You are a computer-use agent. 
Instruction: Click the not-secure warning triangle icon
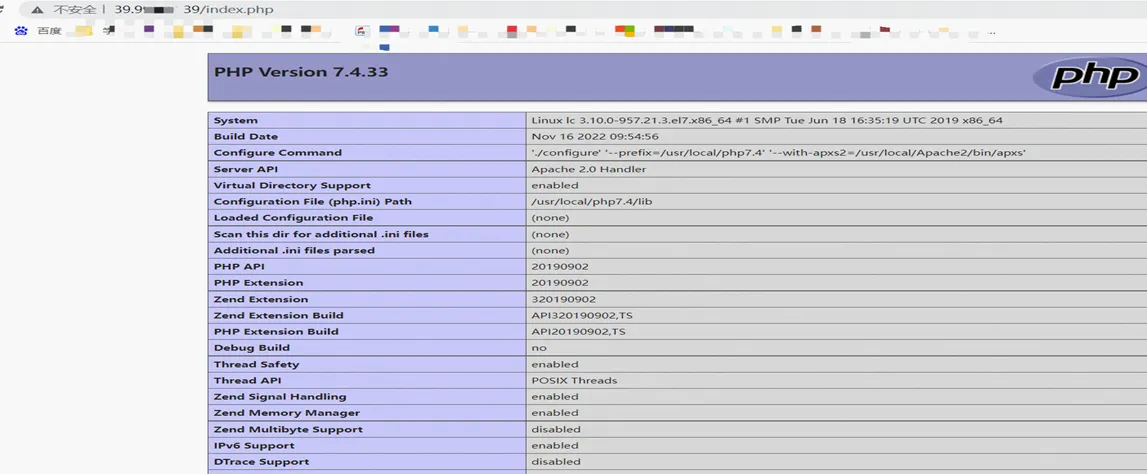37,10
